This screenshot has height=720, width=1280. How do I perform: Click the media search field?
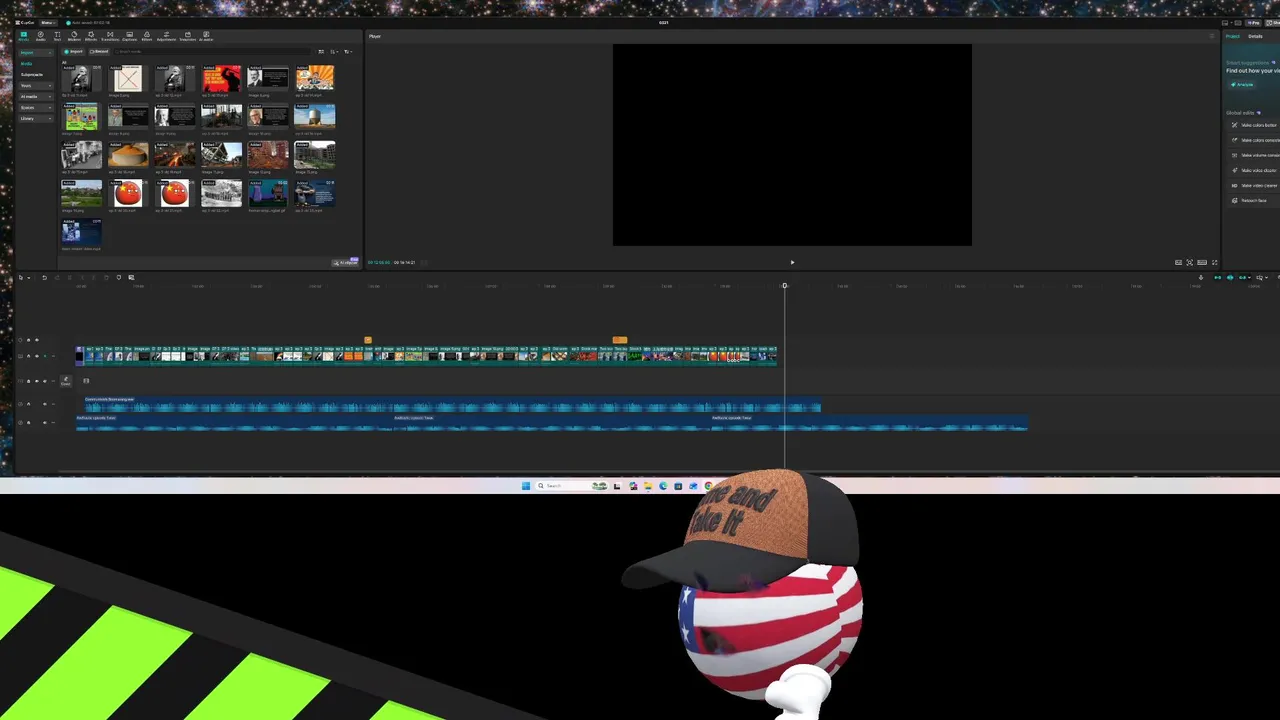(x=212, y=52)
